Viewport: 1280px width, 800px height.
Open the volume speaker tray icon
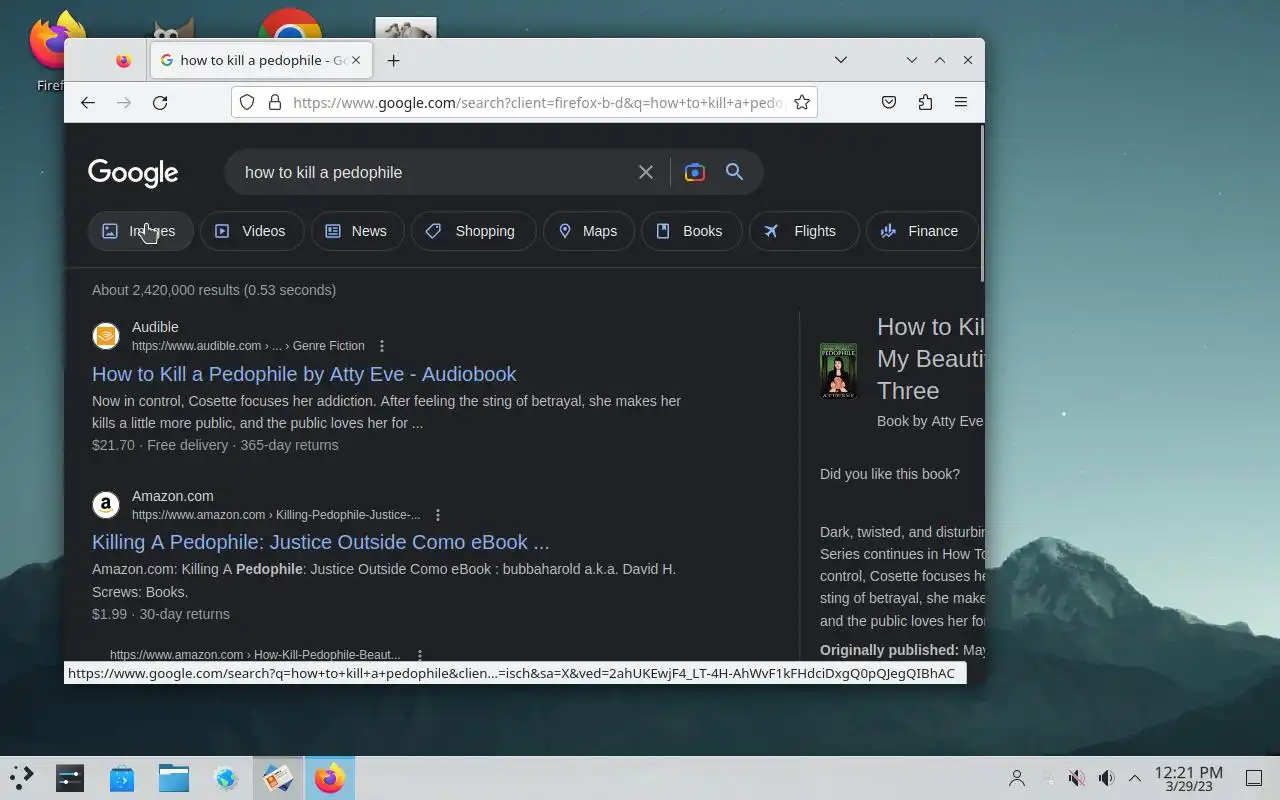pos(1106,778)
